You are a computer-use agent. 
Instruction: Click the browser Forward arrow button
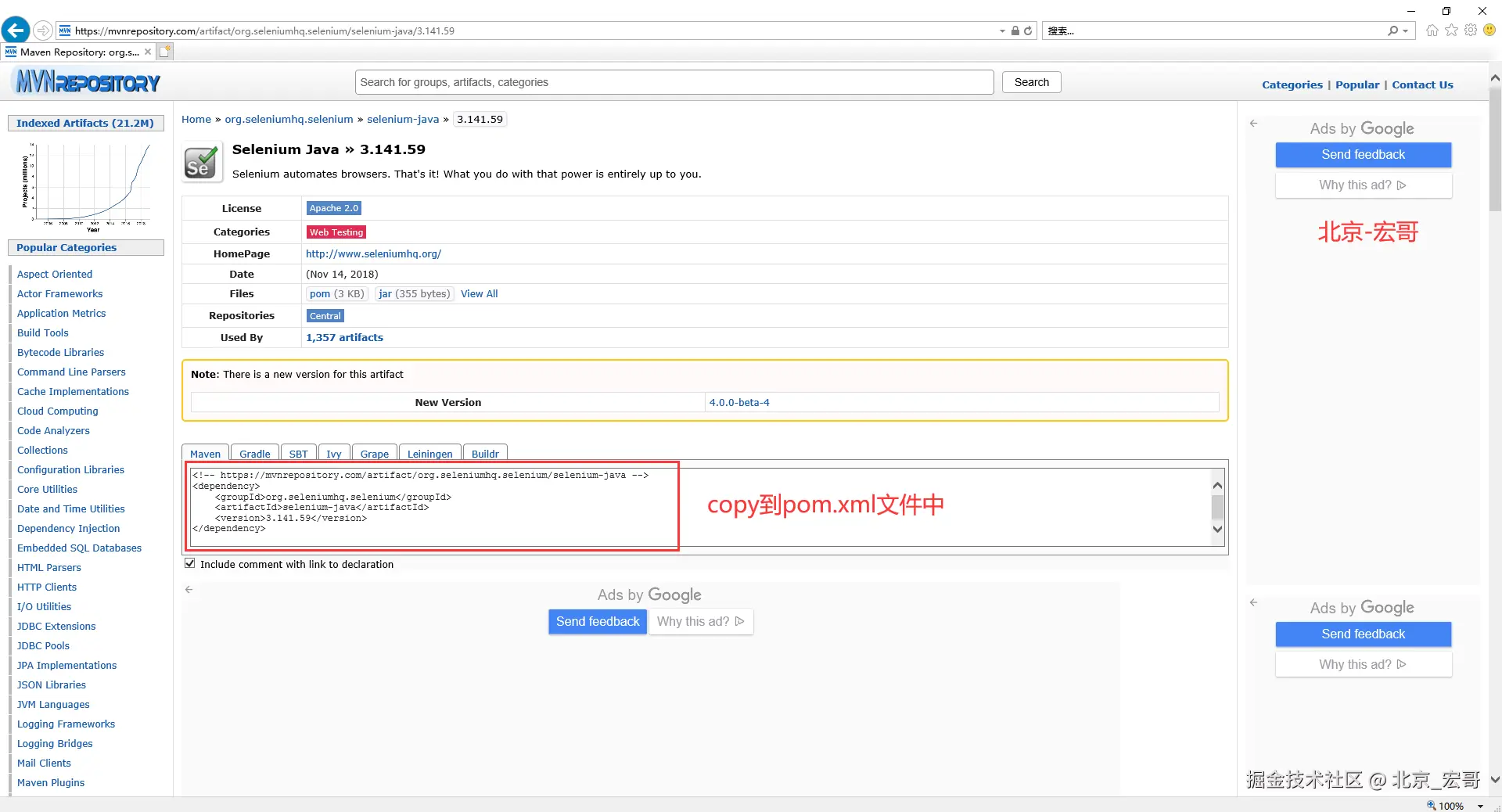(43, 31)
